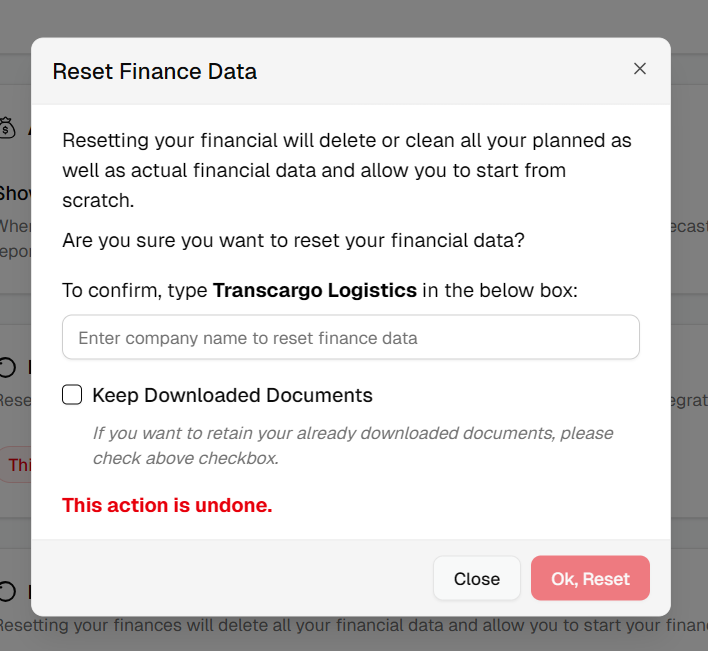Image resolution: width=708 pixels, height=651 pixels.
Task: Click the red 'This action is undone.' warning
Action: [x=168, y=505]
